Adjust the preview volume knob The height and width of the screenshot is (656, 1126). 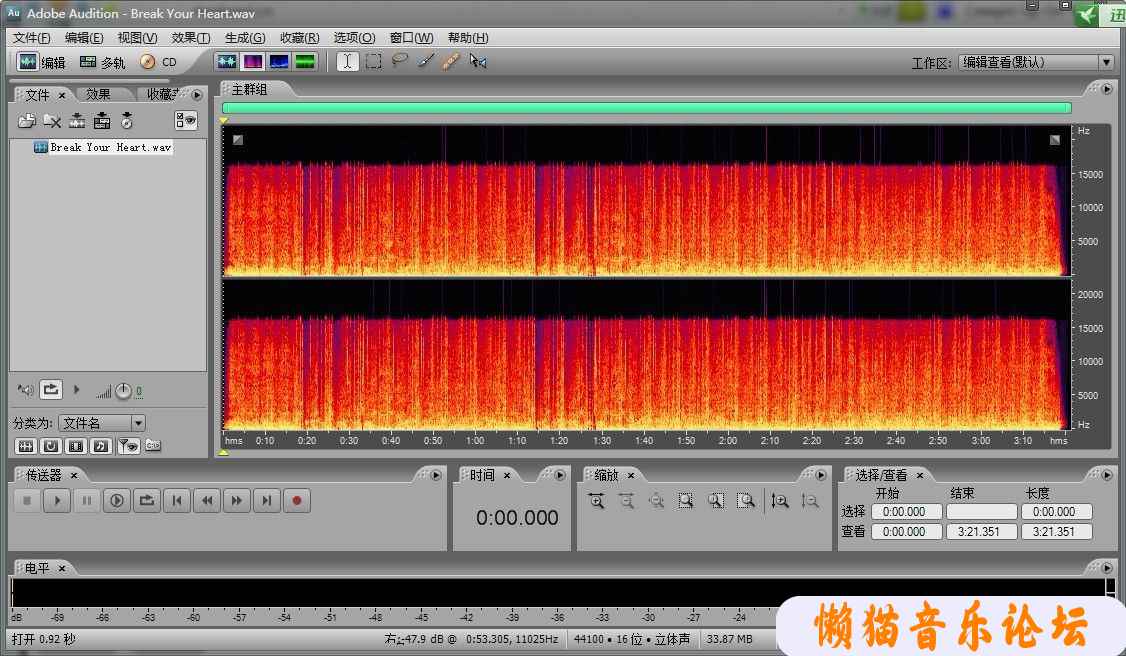click(x=124, y=391)
